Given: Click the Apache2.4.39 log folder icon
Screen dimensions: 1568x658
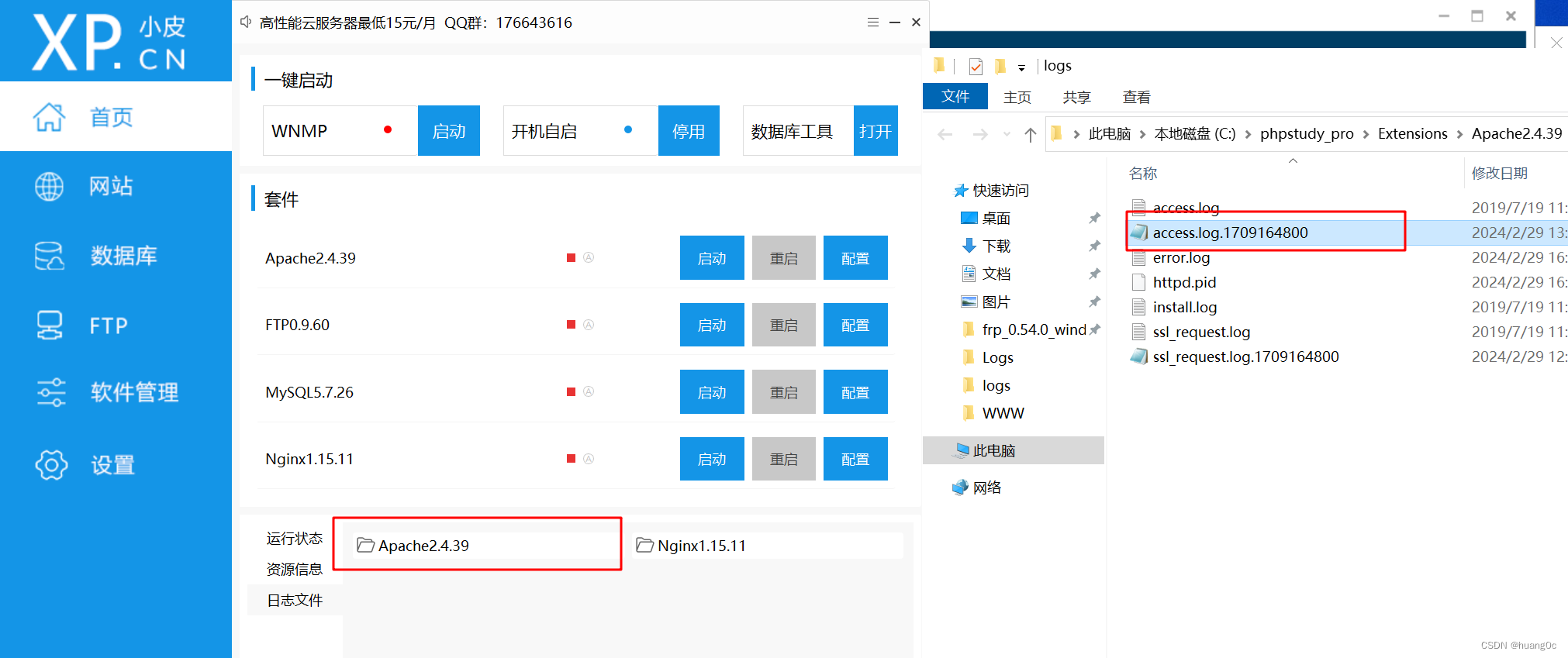Looking at the screenshot, I should click(x=365, y=546).
